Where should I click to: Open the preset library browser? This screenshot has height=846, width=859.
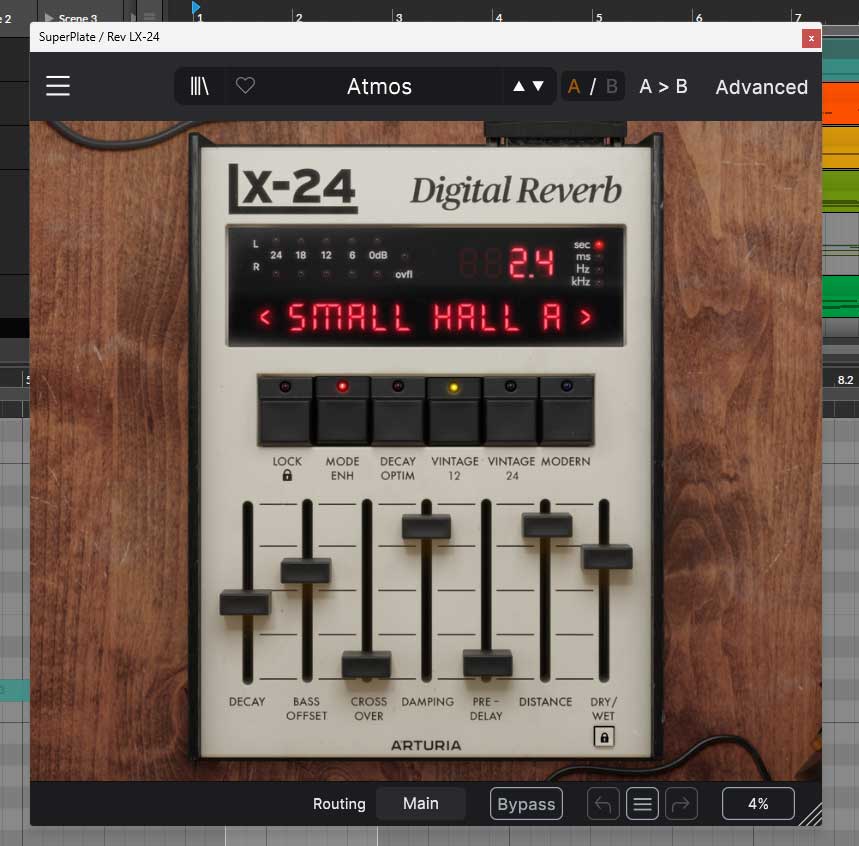point(199,86)
